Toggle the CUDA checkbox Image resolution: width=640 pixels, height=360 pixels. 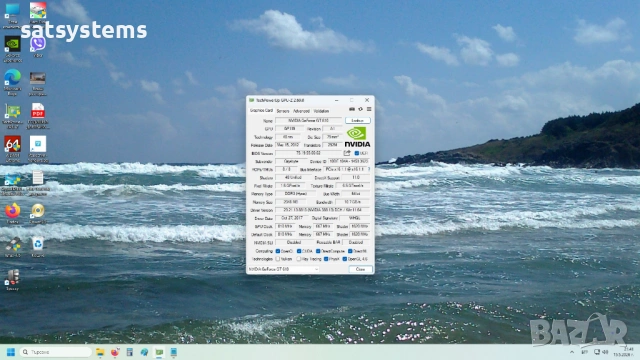[x=299, y=251]
